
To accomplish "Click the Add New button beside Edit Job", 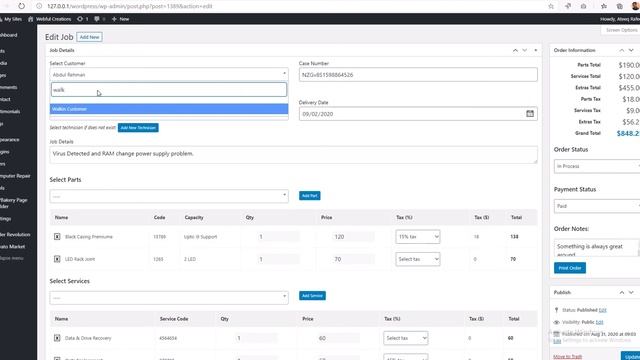I will [x=89, y=37].
